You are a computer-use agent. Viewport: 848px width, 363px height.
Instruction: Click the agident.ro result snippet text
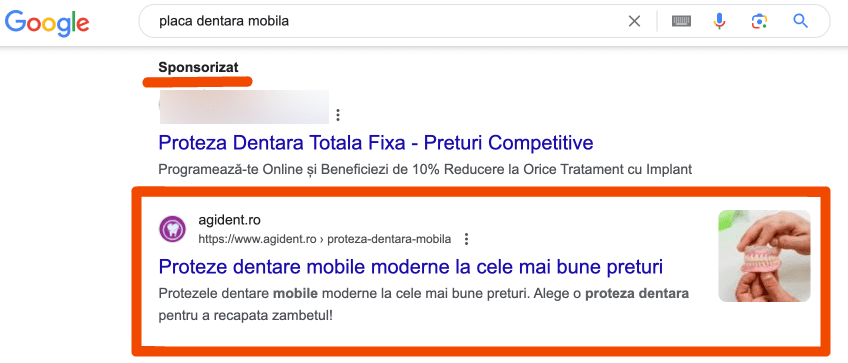423,305
